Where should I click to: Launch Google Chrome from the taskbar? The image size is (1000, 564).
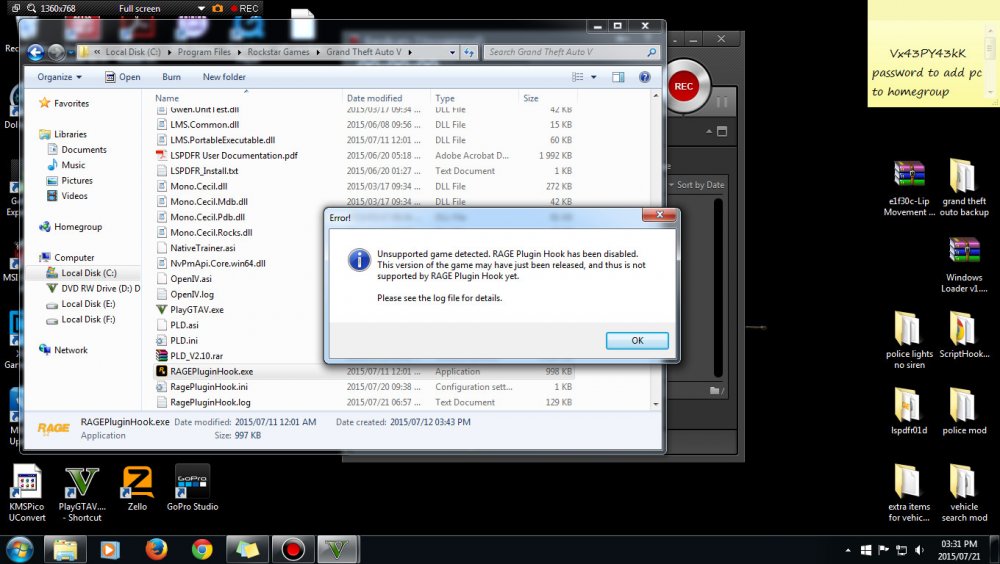point(202,549)
